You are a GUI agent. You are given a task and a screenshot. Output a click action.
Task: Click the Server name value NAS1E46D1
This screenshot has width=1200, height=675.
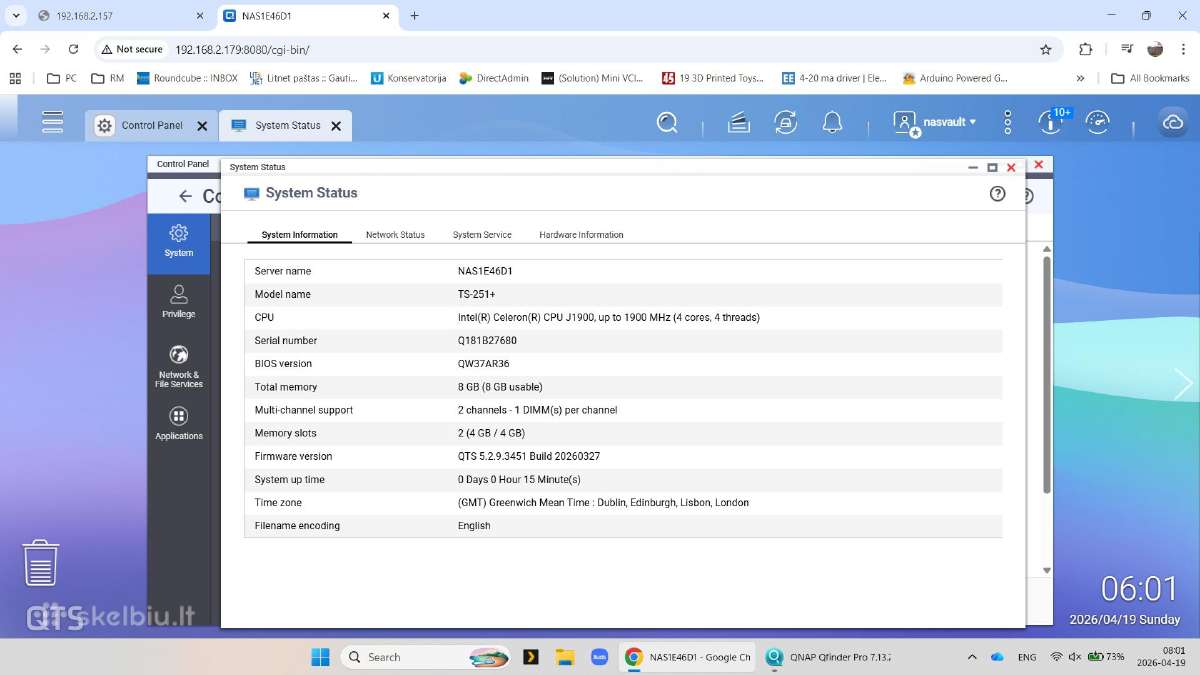(x=485, y=271)
